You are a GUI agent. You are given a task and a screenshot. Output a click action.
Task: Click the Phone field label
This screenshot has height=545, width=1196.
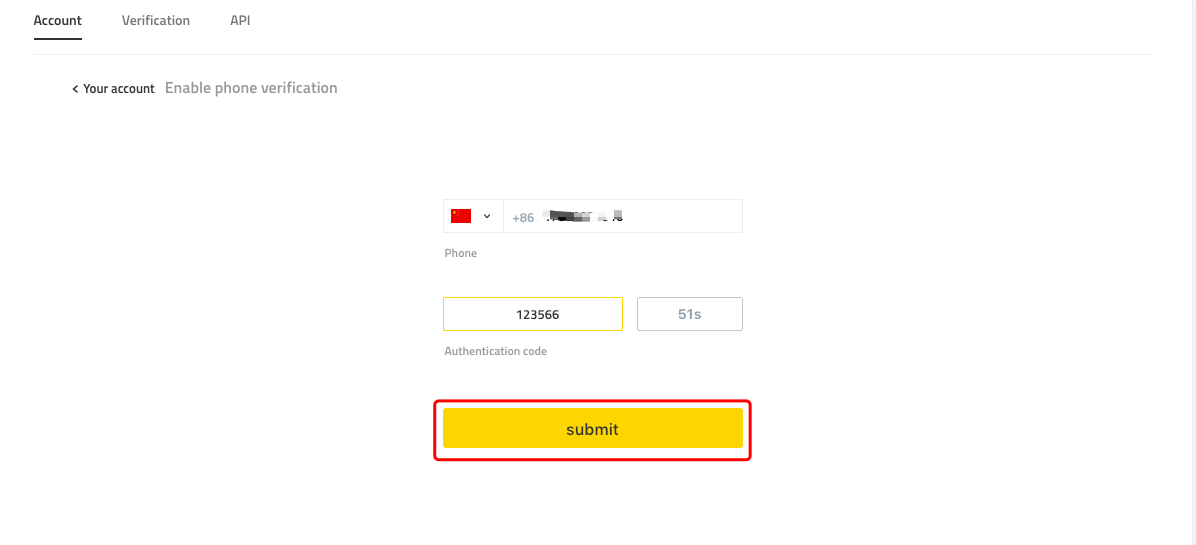pyautogui.click(x=461, y=253)
